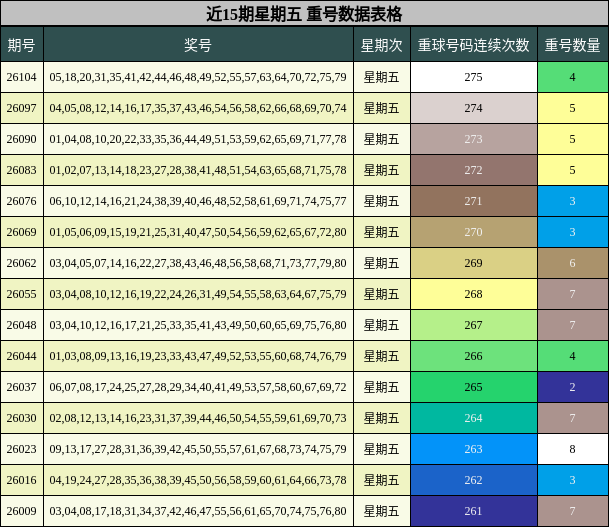The width and height of the screenshot is (609, 527).
Task: Click the repeat count 4 in row 26104
Action: click(573, 77)
